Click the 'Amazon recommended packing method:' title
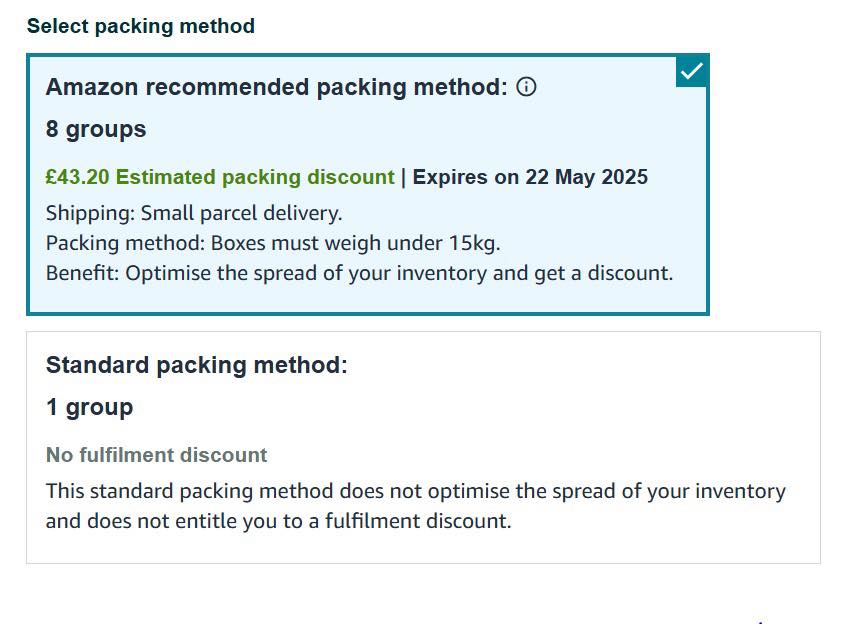862x624 pixels. point(277,87)
